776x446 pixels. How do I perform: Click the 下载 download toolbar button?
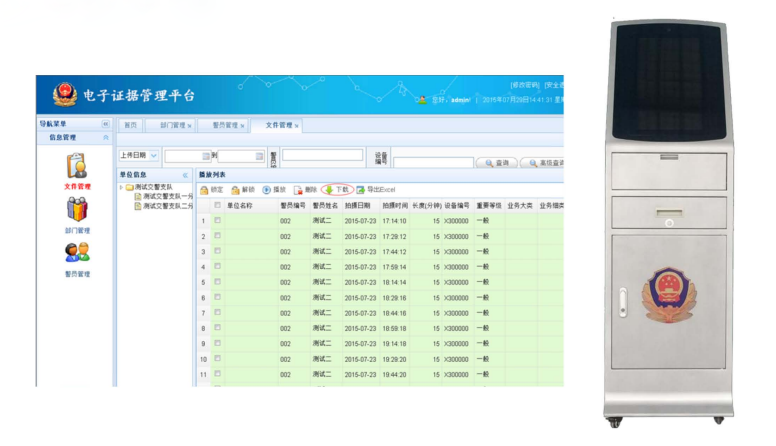pyautogui.click(x=338, y=190)
